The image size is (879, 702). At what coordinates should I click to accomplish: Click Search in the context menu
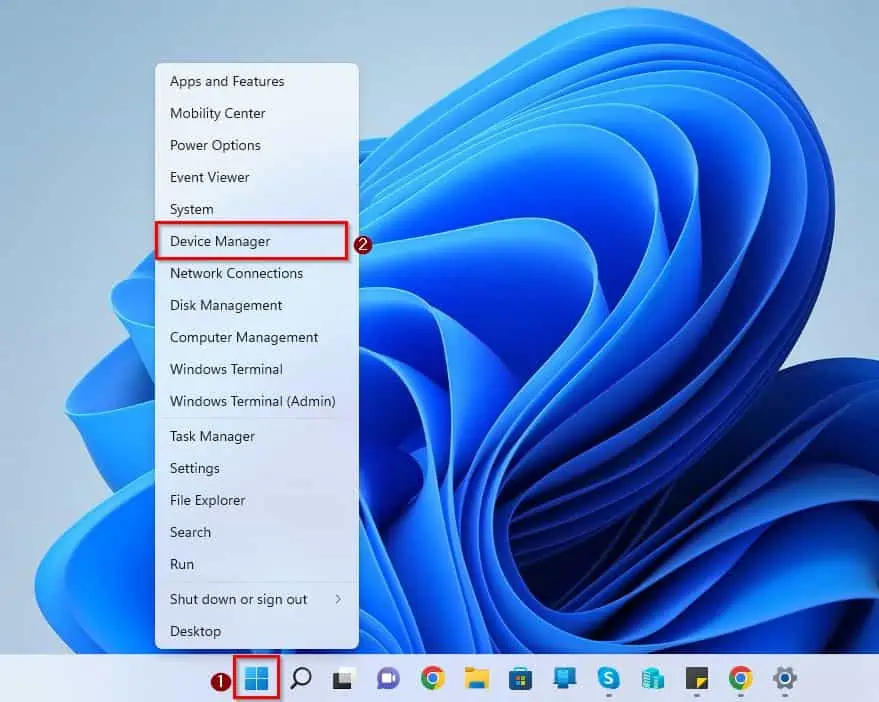click(x=257, y=532)
